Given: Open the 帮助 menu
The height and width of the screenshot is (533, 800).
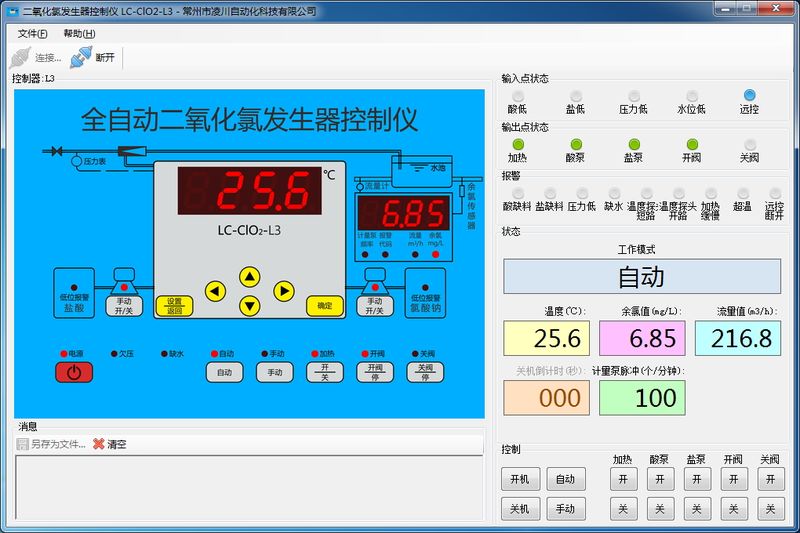Looking at the screenshot, I should point(78,33).
